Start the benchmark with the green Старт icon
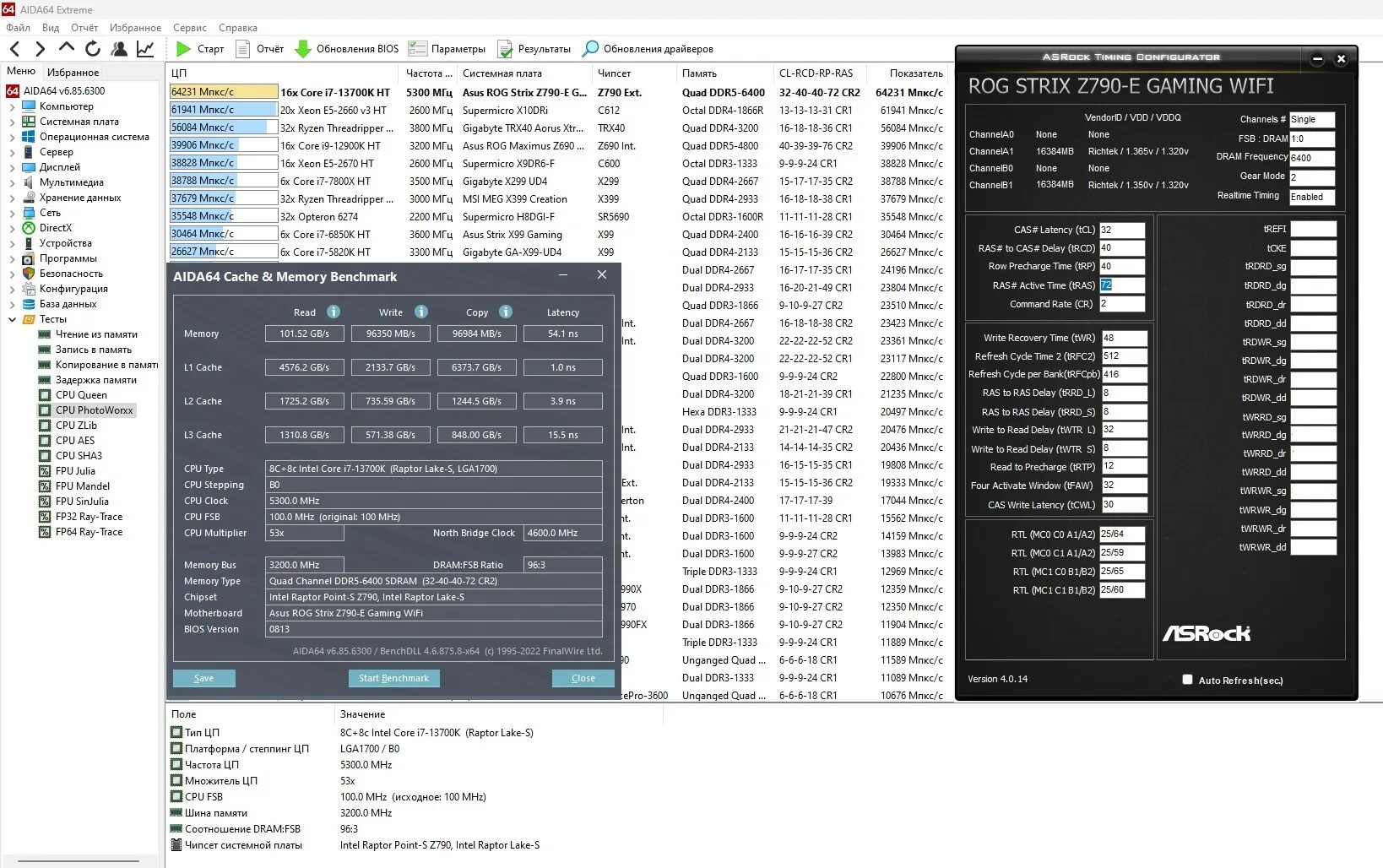This screenshot has height=868, width=1383. point(183,49)
